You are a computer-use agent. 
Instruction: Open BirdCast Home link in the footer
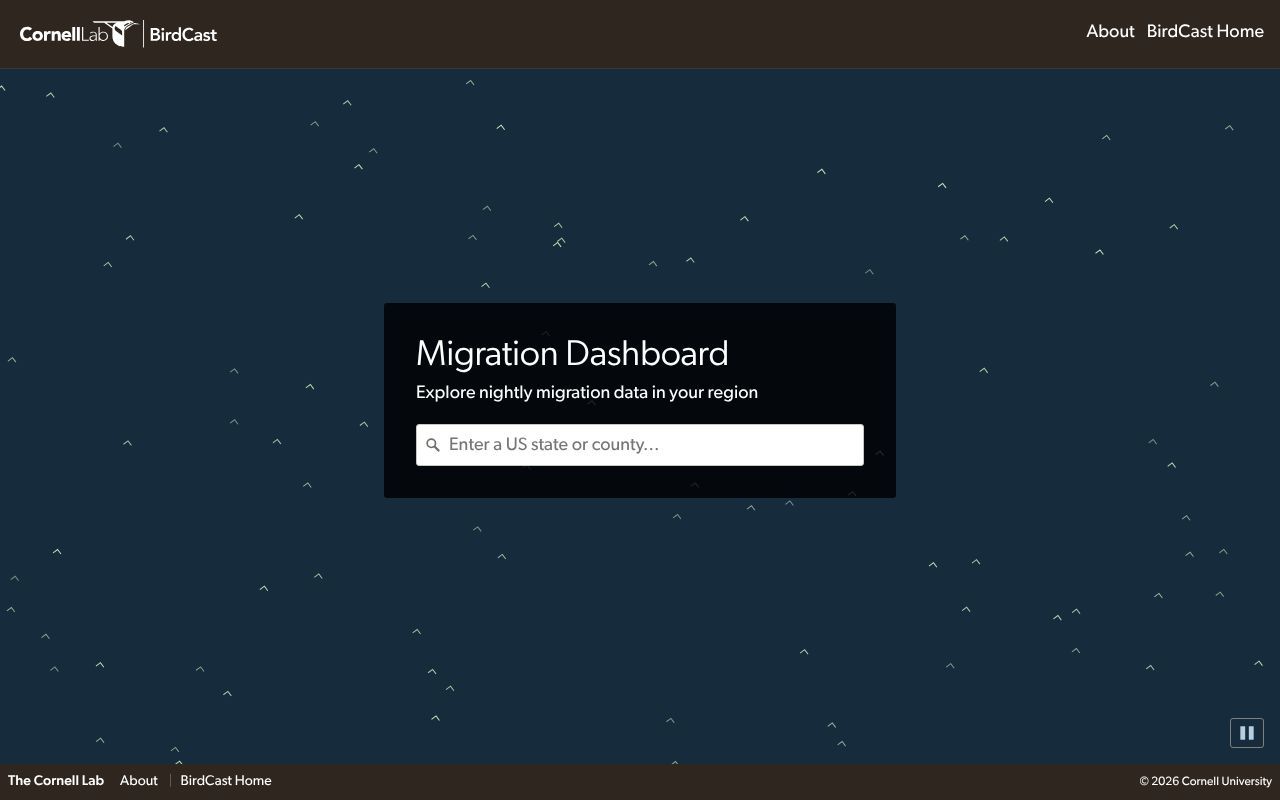coord(226,781)
